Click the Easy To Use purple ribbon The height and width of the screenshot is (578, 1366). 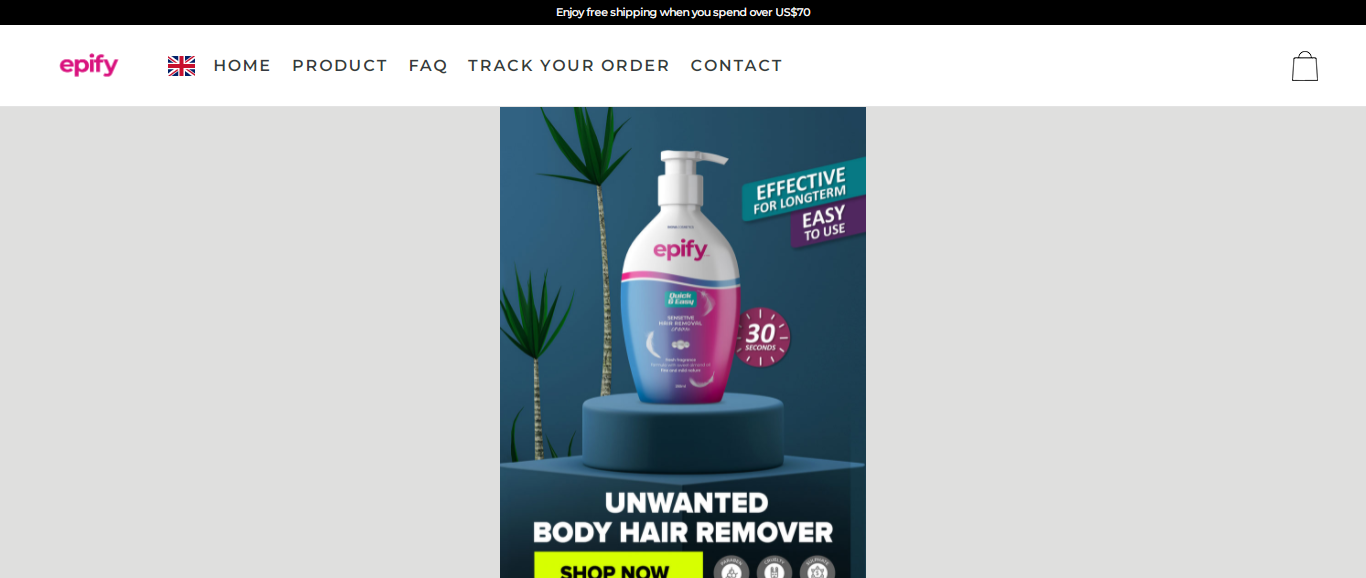click(x=827, y=221)
